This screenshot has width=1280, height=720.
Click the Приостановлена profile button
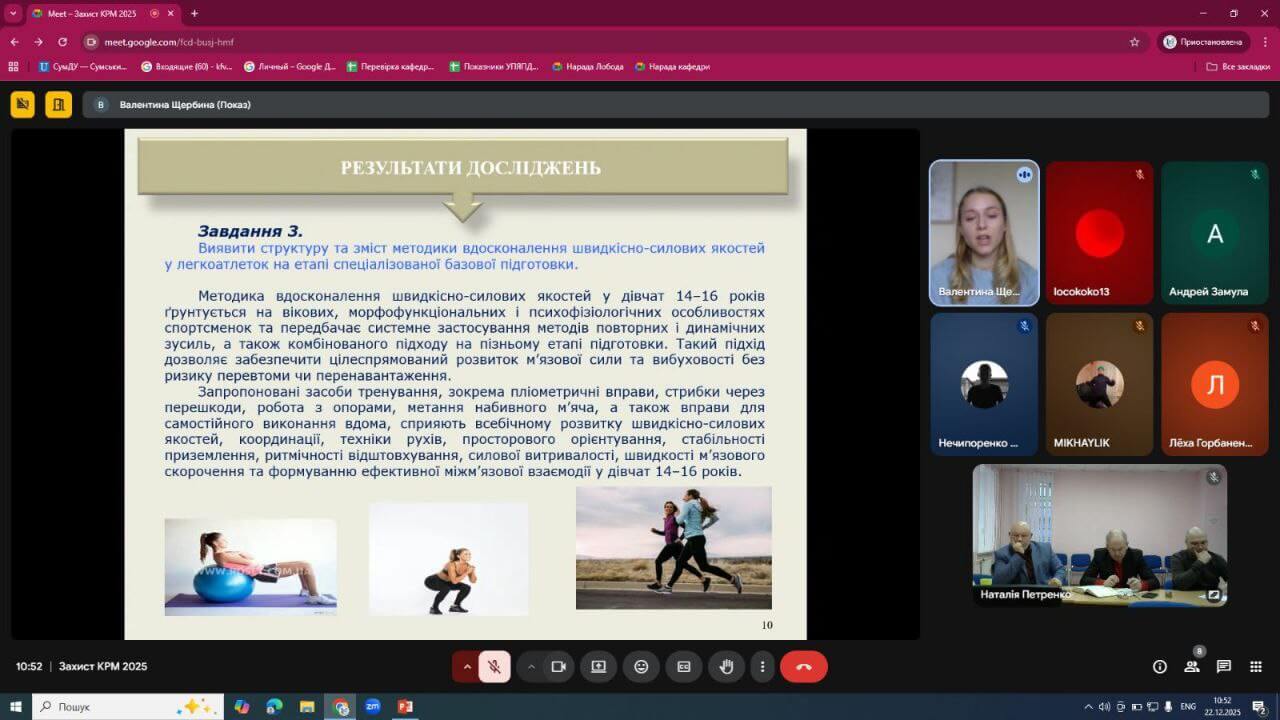click(x=1203, y=42)
